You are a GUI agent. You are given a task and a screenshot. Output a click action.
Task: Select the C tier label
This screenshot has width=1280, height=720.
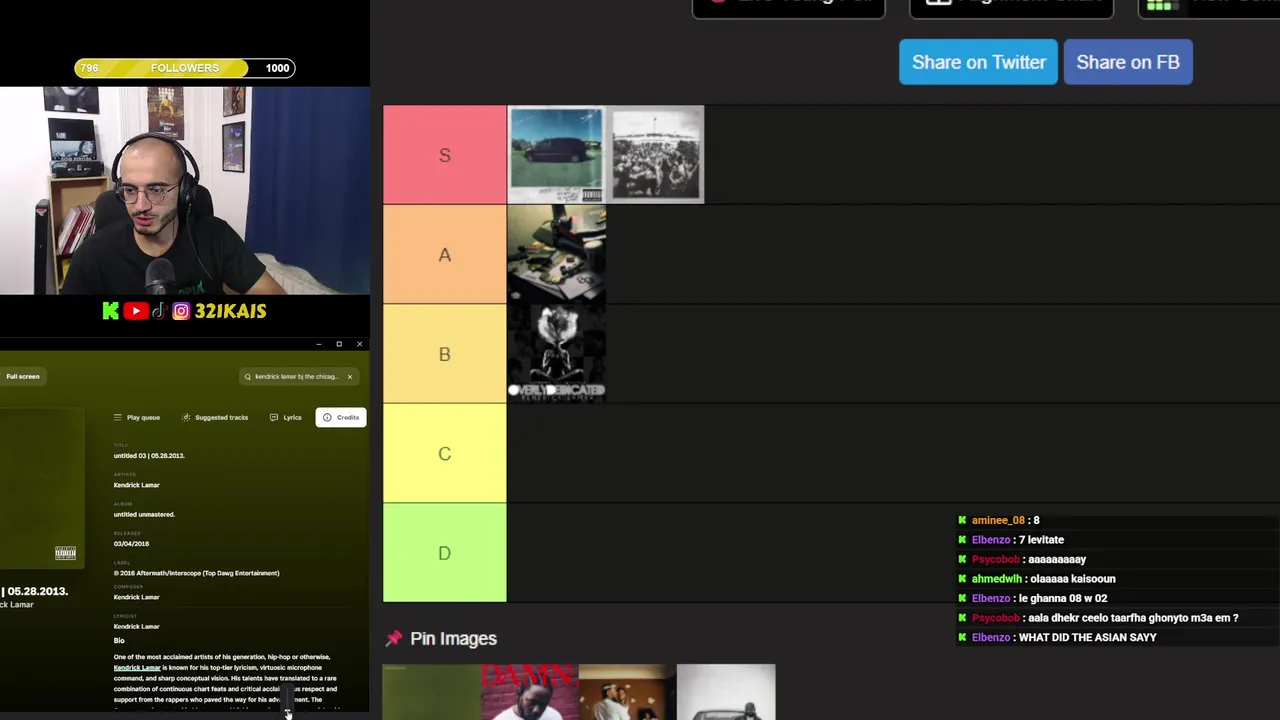coord(445,453)
